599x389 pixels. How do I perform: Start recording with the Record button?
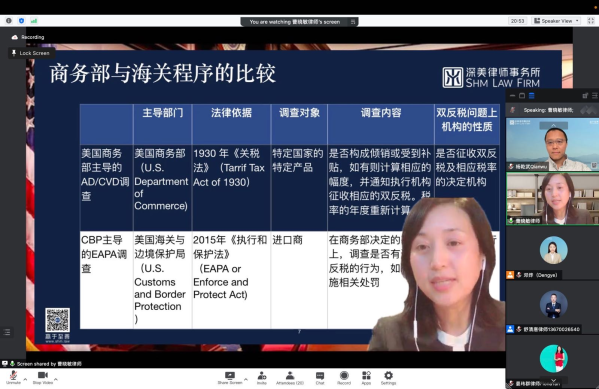(x=344, y=378)
